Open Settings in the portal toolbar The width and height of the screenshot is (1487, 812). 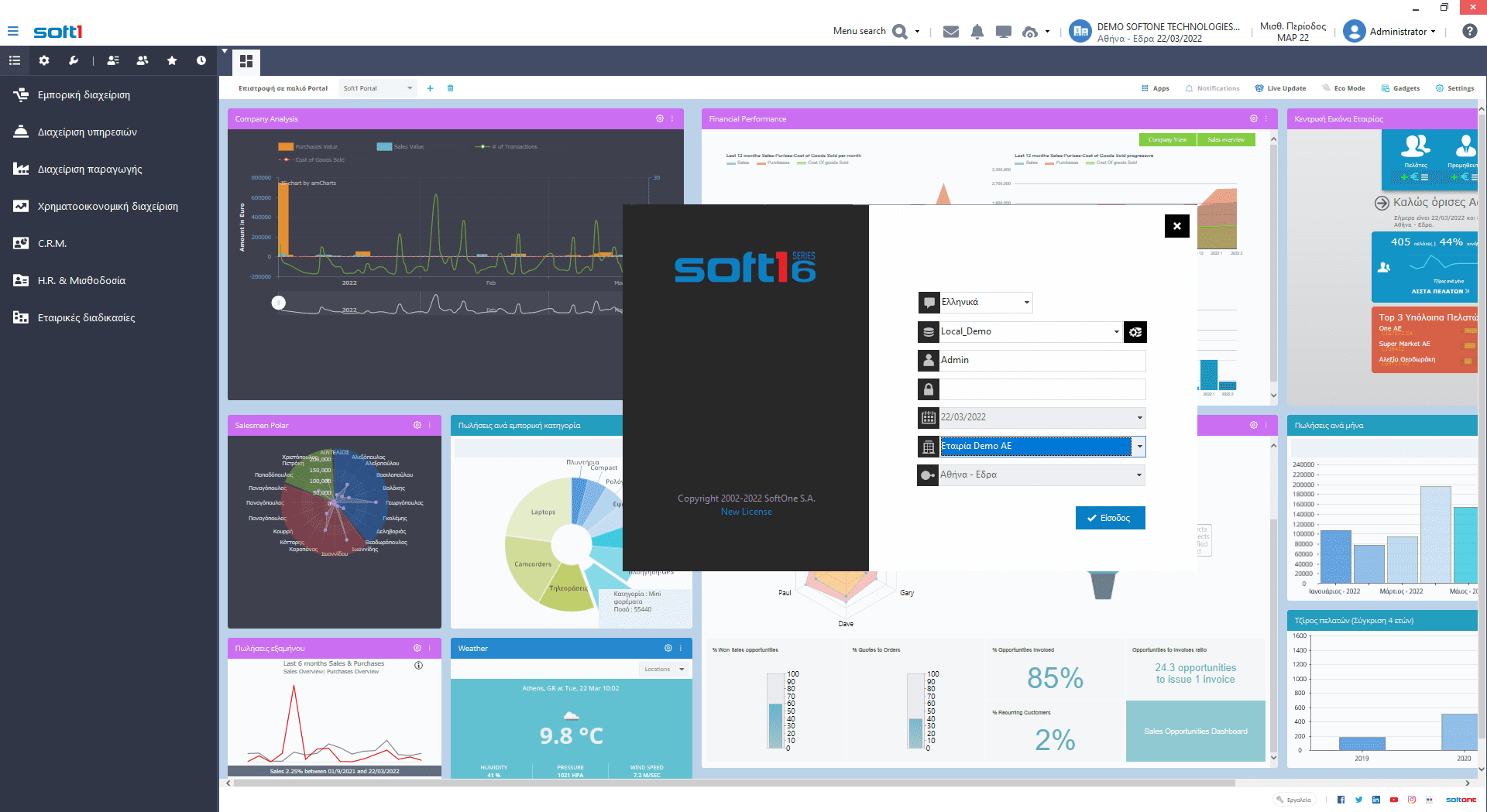point(1454,88)
